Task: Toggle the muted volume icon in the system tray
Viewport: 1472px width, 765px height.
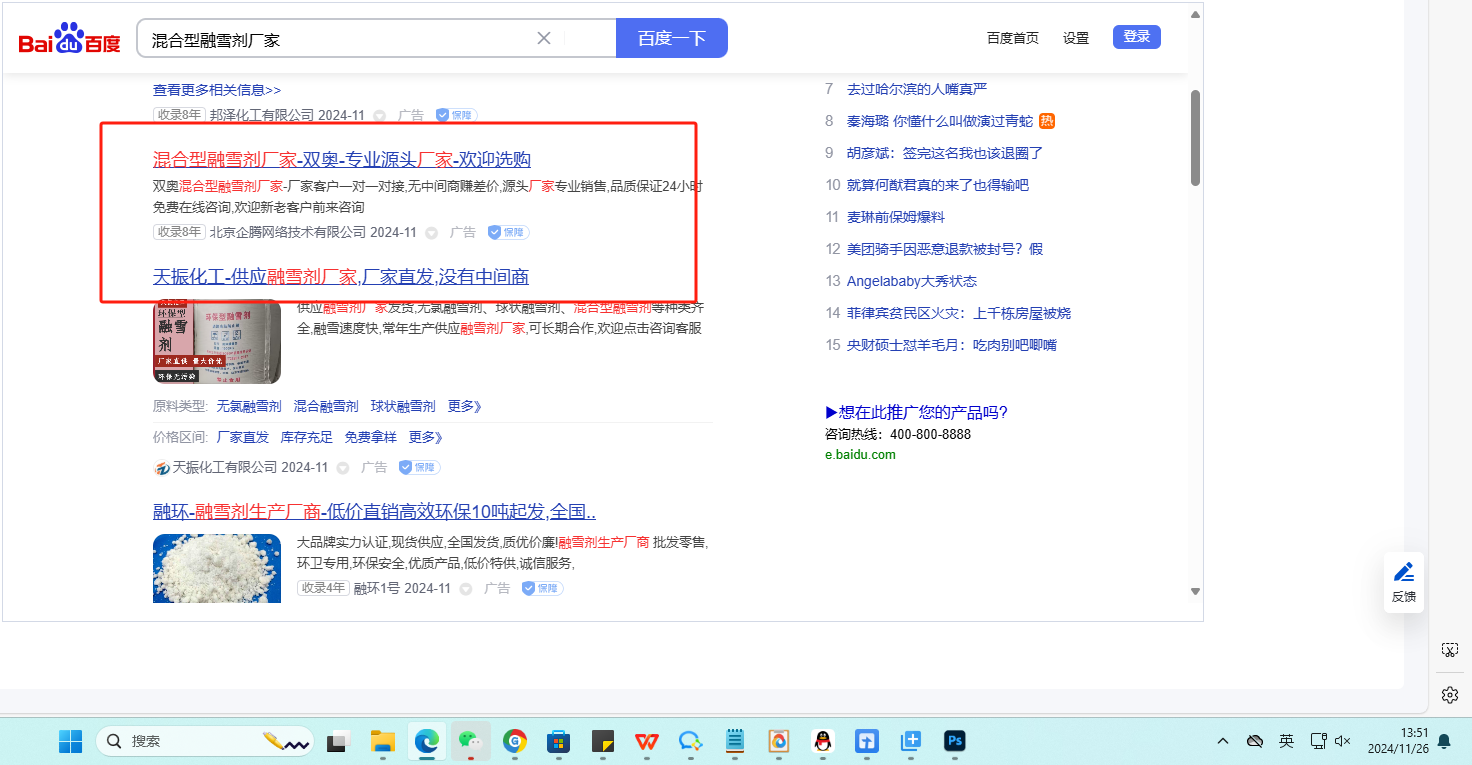Action: 1343,741
